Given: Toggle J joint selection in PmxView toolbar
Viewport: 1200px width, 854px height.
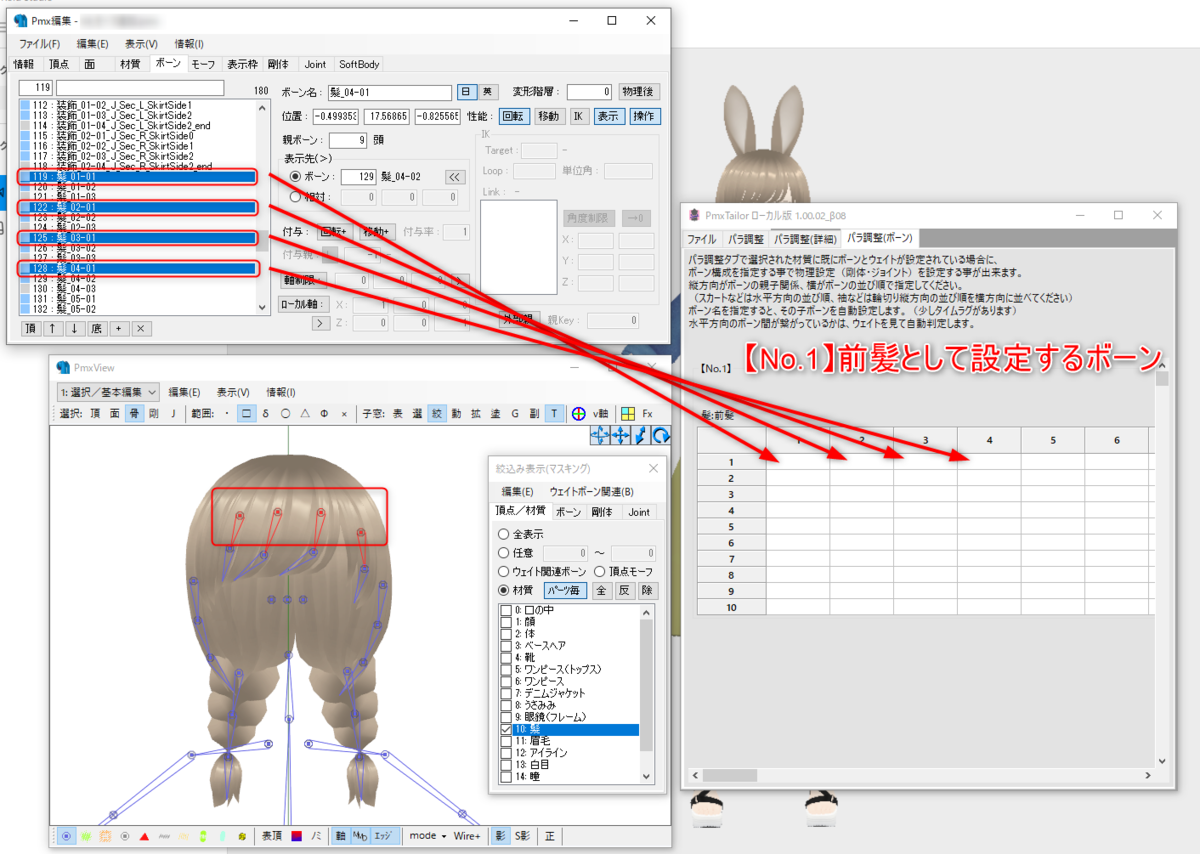Looking at the screenshot, I should [x=173, y=414].
